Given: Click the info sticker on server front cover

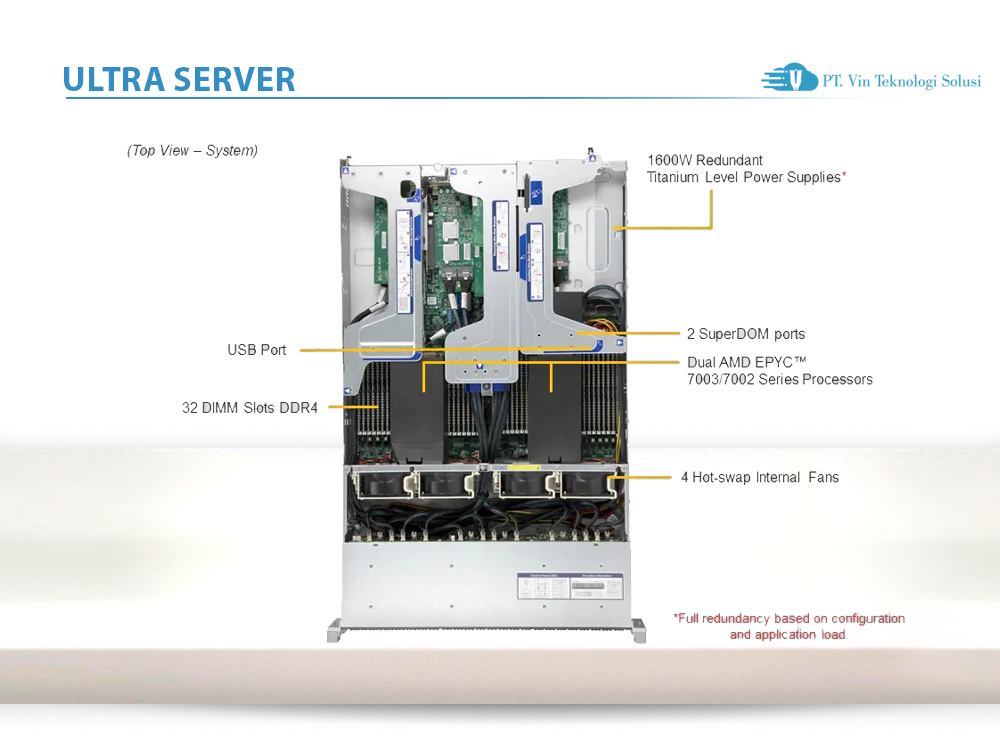Looking at the screenshot, I should click(x=570, y=586).
